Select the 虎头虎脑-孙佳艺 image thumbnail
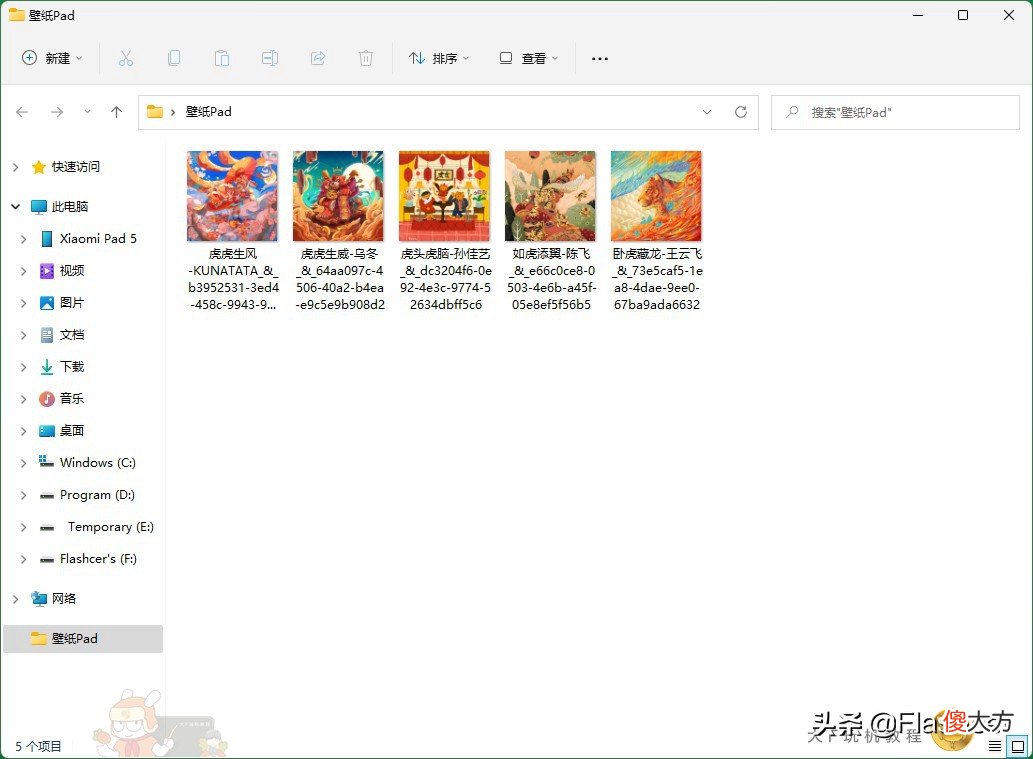The height and width of the screenshot is (759, 1033). click(x=445, y=196)
